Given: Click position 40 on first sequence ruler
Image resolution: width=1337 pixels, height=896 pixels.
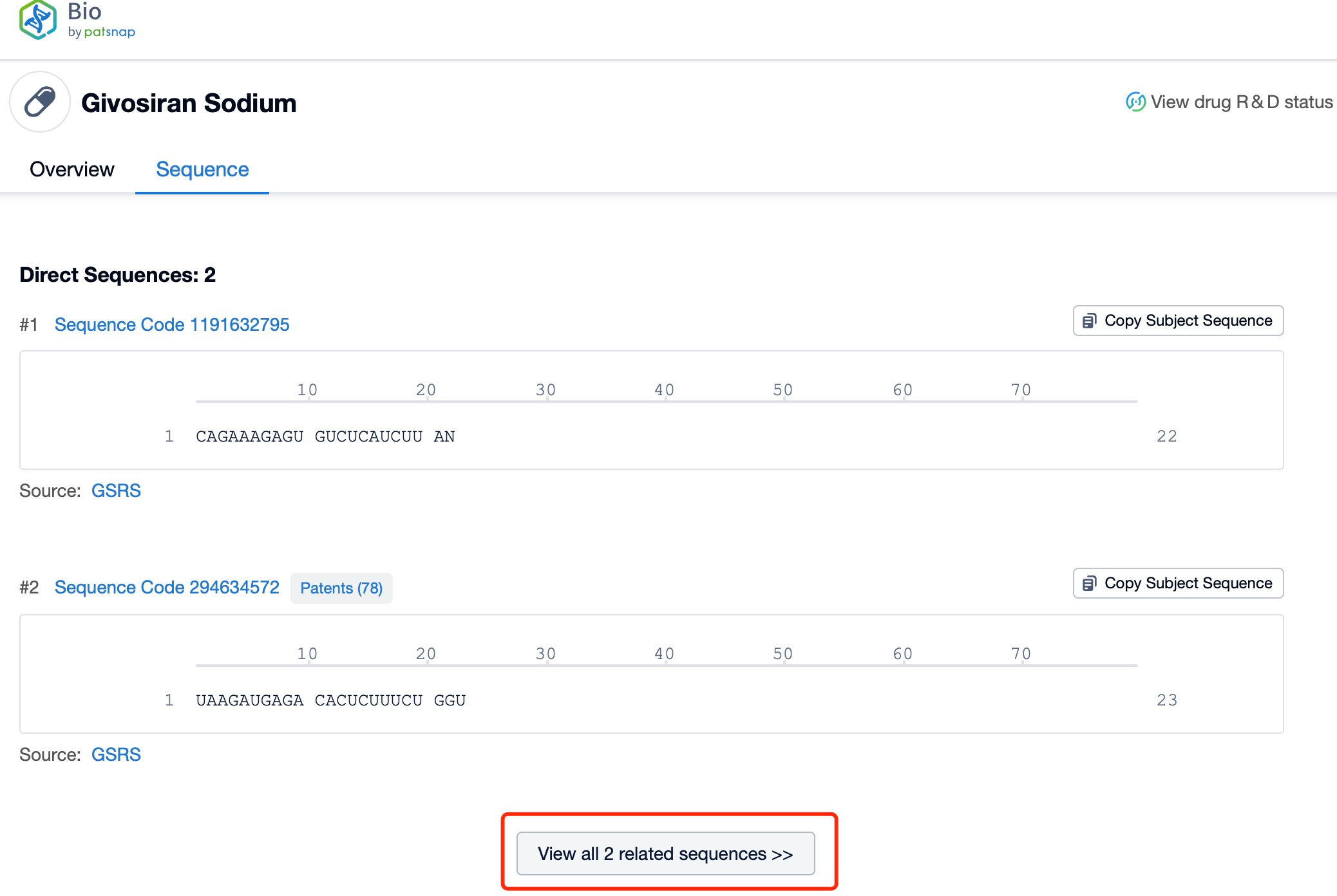Looking at the screenshot, I should point(664,390).
